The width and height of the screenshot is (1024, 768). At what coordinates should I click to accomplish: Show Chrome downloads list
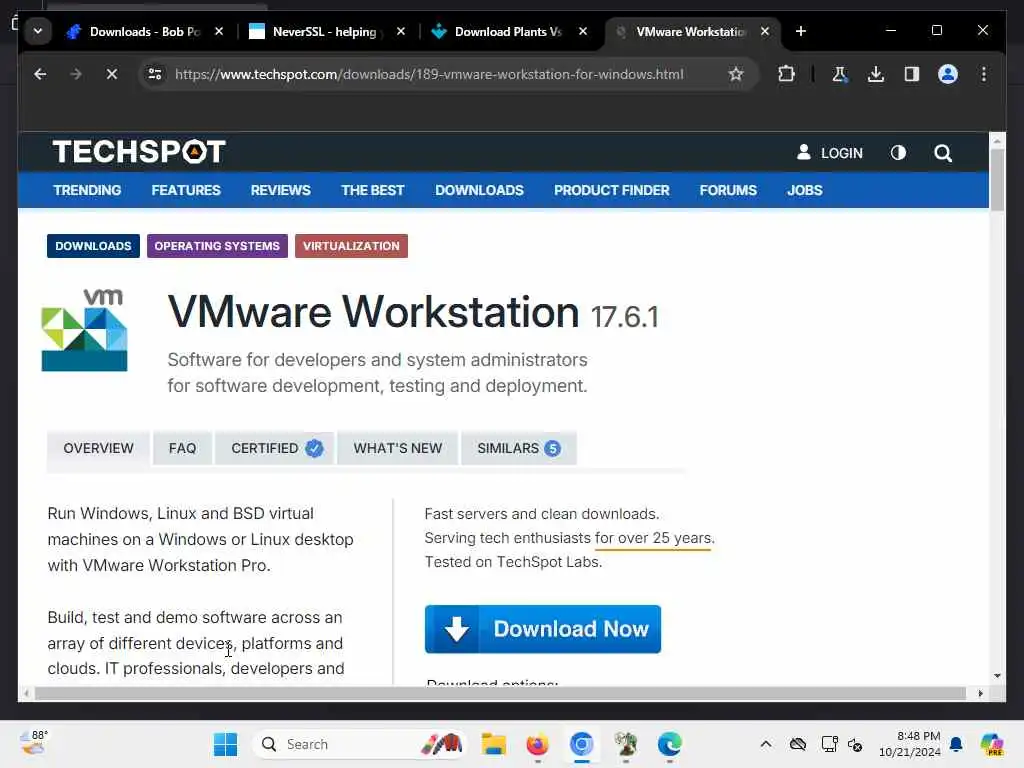876,74
